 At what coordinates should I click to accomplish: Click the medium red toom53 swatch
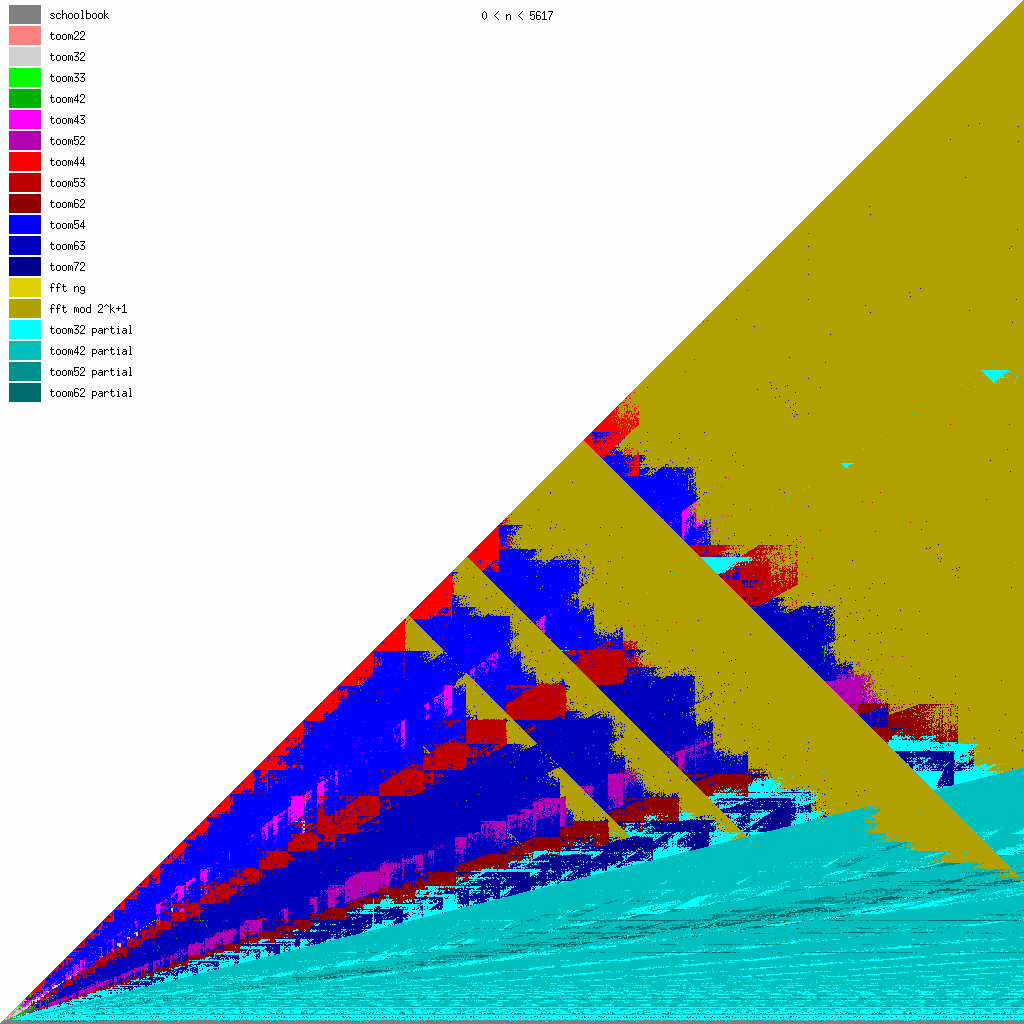[x=25, y=182]
